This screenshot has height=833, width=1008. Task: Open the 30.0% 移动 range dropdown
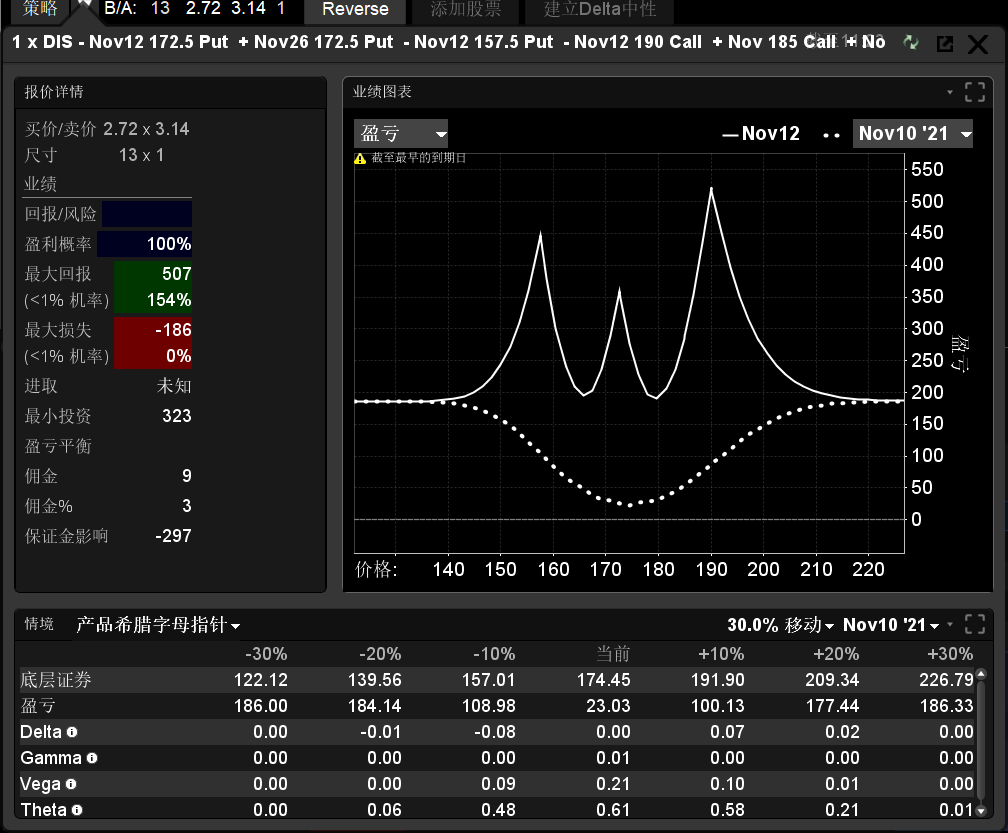[x=780, y=625]
